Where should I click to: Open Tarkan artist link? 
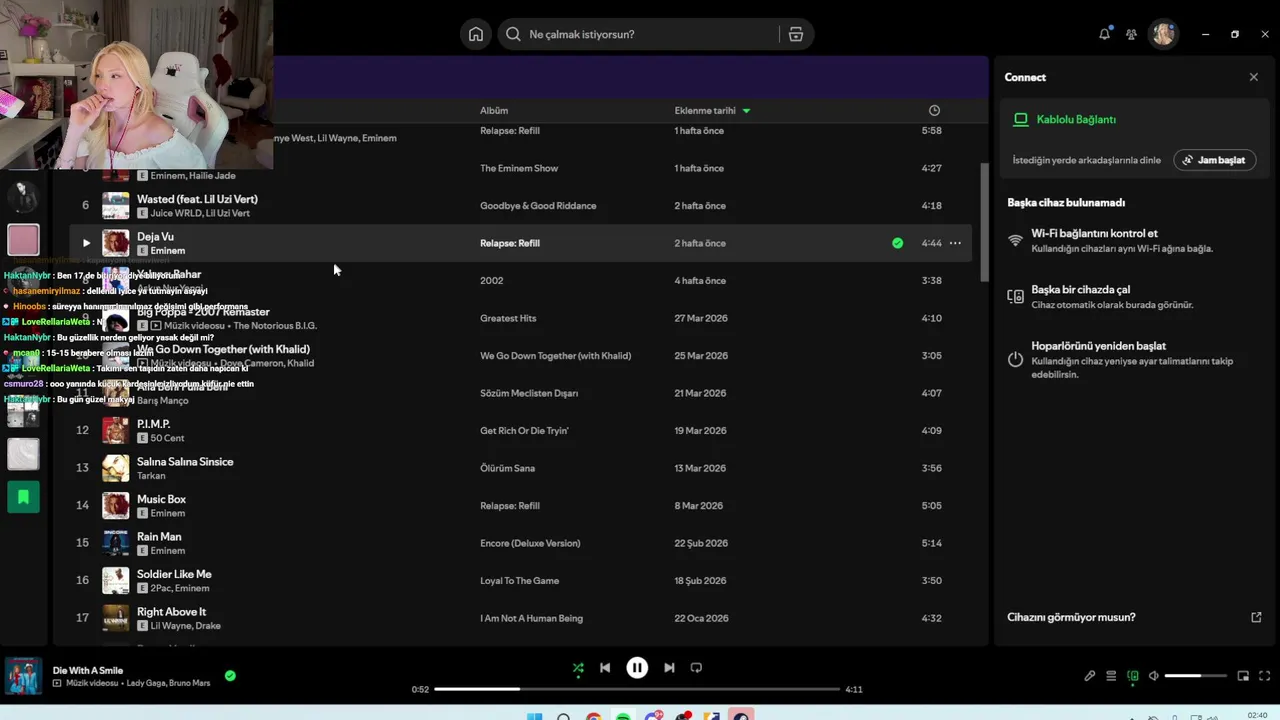click(x=151, y=476)
